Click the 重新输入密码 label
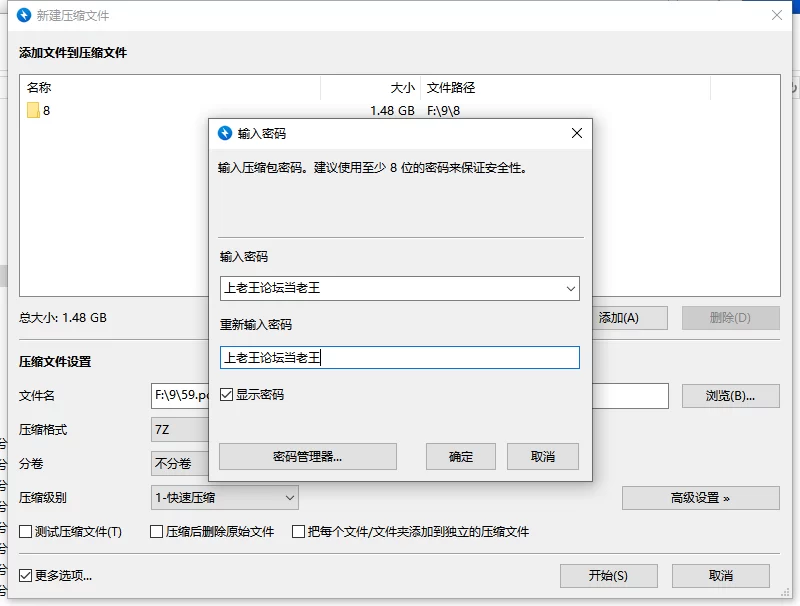Screen dimensions: 800x606 click(256, 324)
